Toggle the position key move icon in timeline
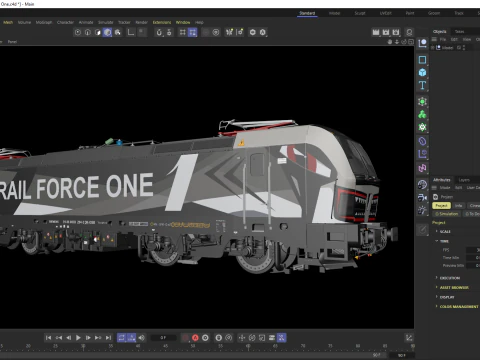 [242, 338]
